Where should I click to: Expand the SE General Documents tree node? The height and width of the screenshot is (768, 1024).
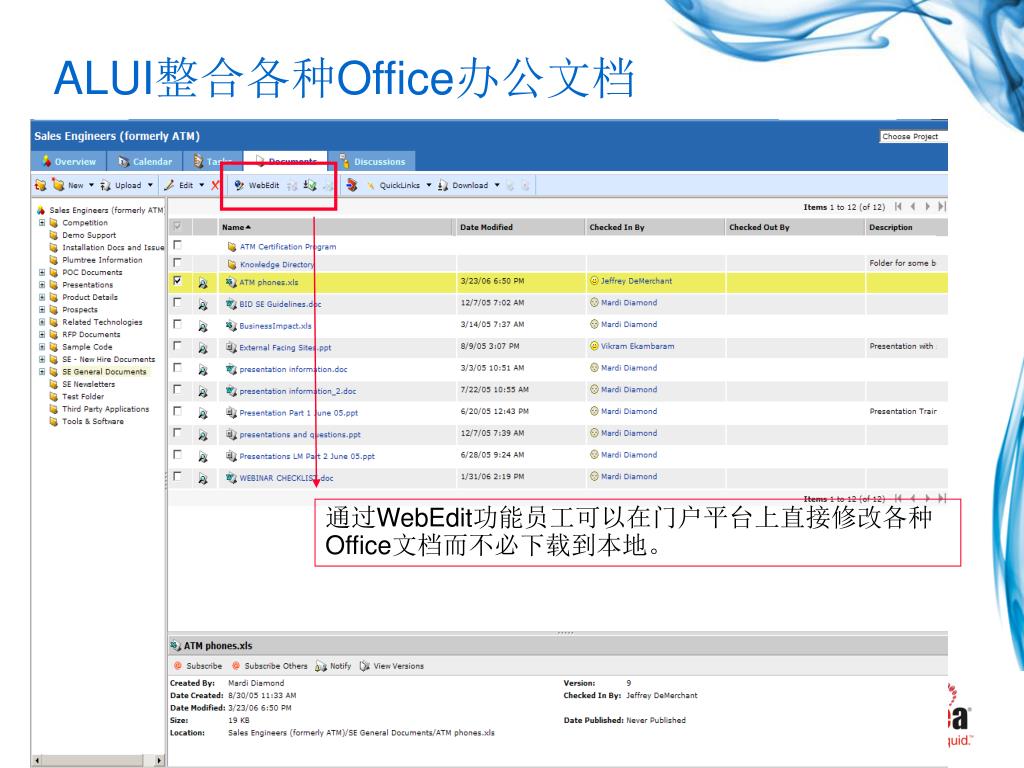(42, 372)
